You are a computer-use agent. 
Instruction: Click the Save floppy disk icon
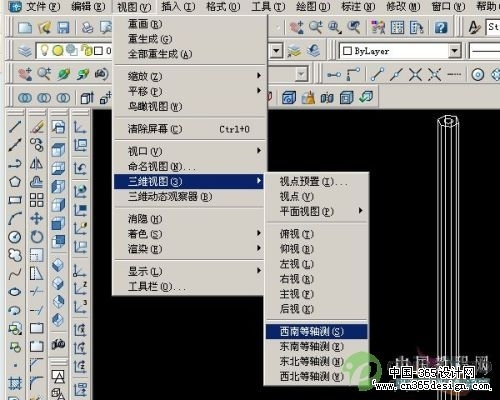tap(63, 27)
